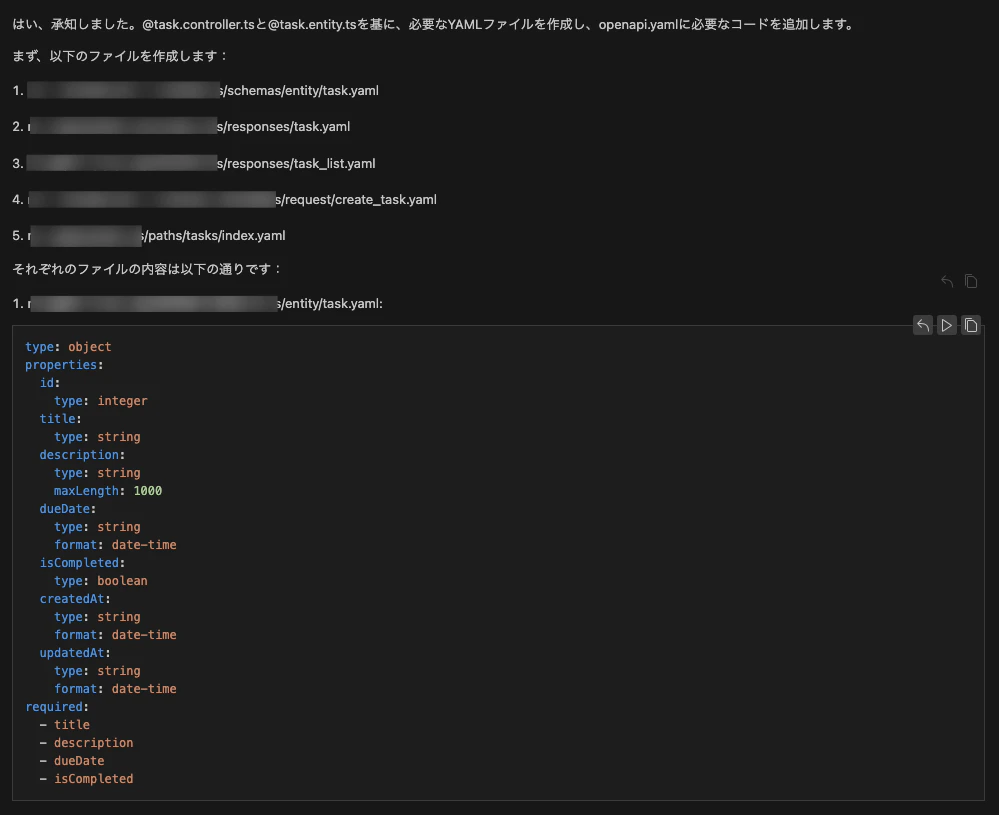Click the 'type: boolean' code line
This screenshot has height=815, width=999.
(100, 581)
